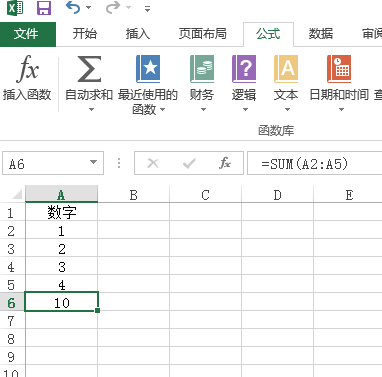Switch to the 数据 tab
The width and height of the screenshot is (382, 377).
(321, 34)
